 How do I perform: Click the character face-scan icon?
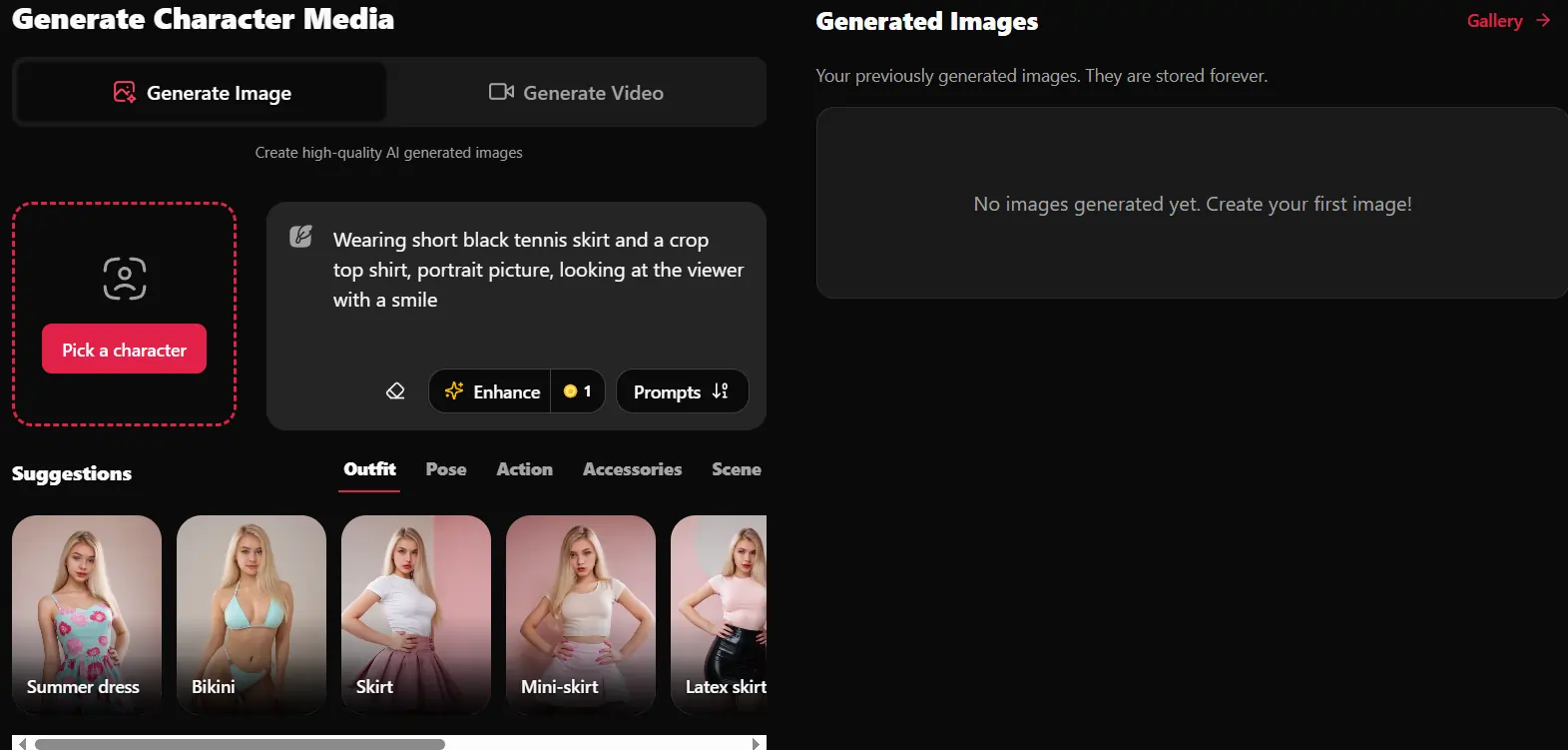(x=125, y=279)
